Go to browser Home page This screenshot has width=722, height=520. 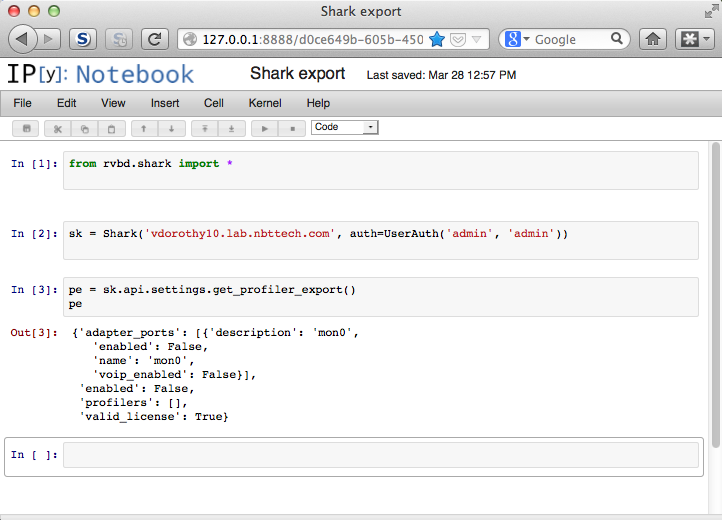pos(652,39)
